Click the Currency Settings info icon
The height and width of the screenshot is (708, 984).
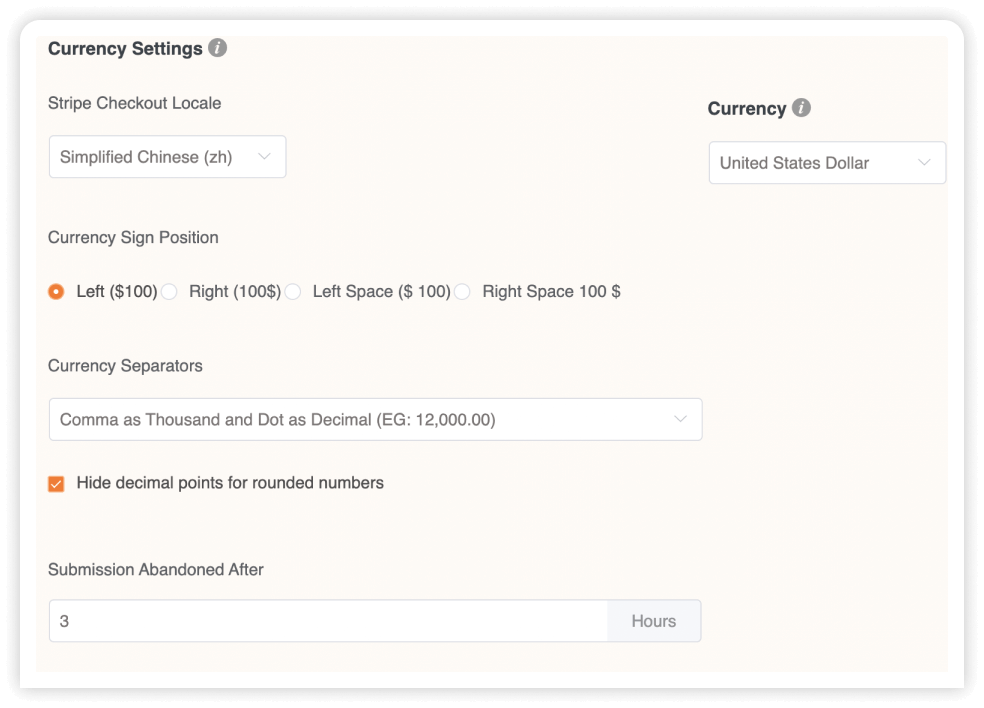[217, 48]
